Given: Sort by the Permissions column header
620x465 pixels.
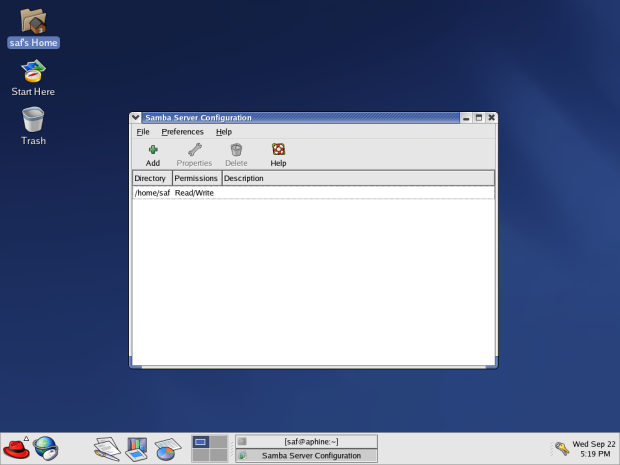Looking at the screenshot, I should [x=197, y=178].
